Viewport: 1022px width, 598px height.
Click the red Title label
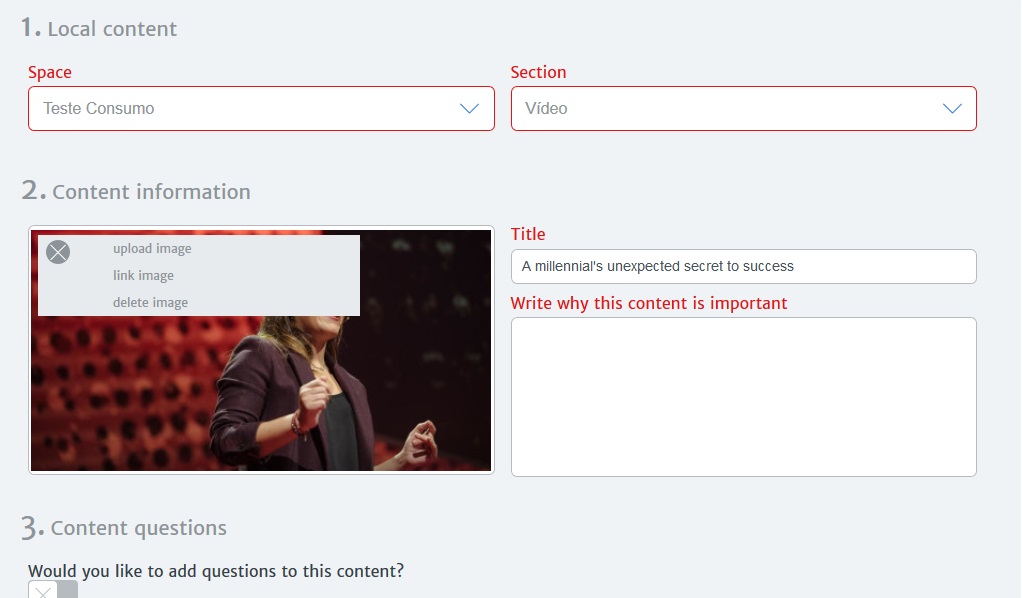click(528, 234)
